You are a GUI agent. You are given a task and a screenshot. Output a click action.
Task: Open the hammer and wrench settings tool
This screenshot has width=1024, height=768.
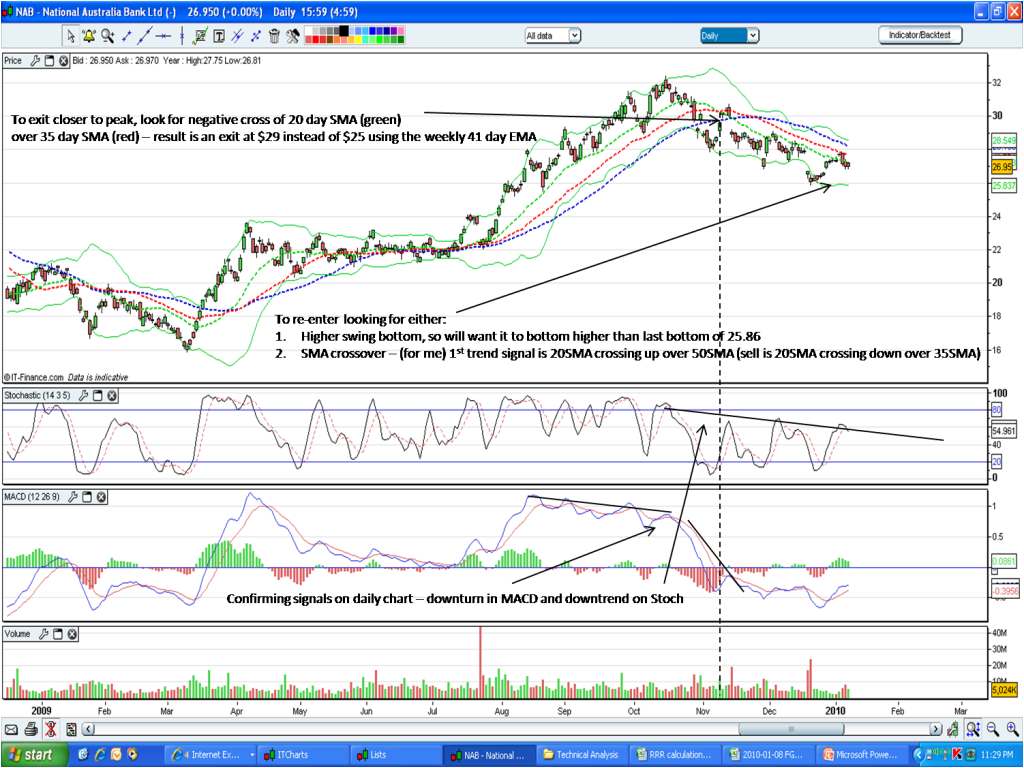tap(293, 36)
